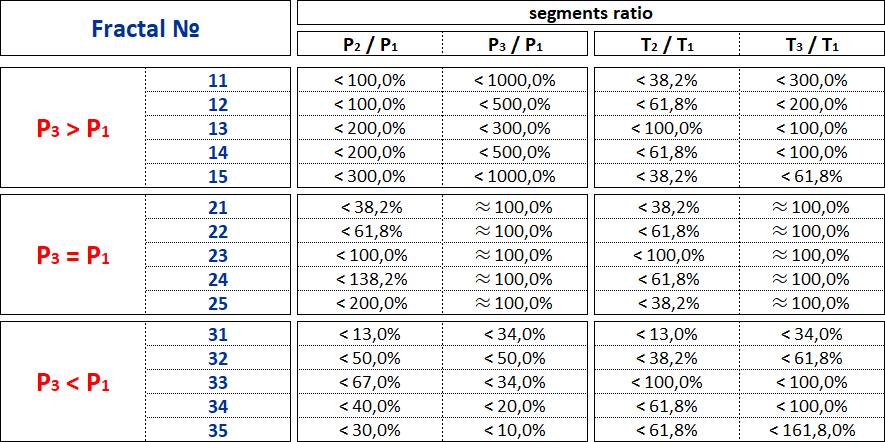
Task: Click the '< 138,2%' cell
Action: point(370,279)
